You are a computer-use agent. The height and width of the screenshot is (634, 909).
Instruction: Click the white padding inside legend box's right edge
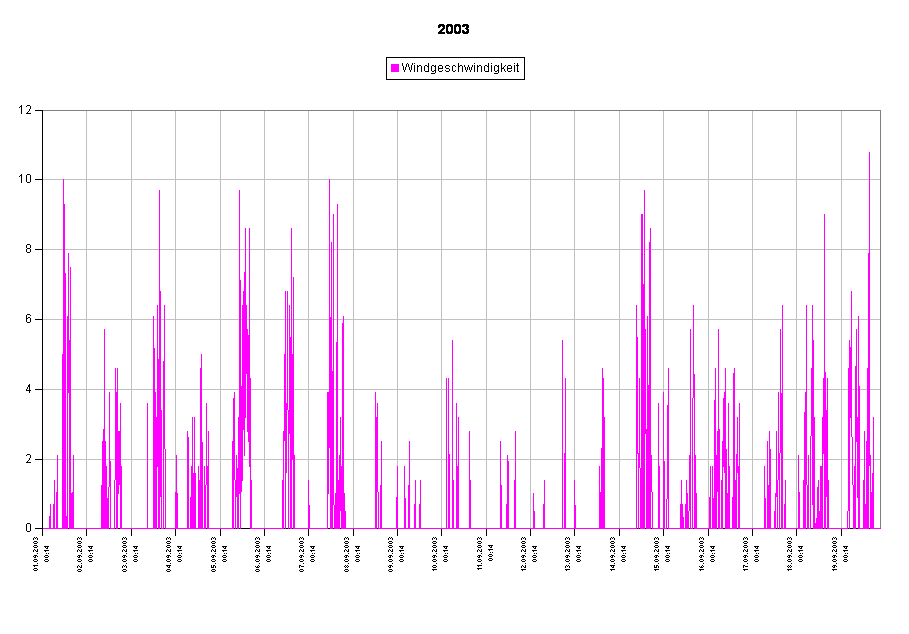[x=521, y=68]
